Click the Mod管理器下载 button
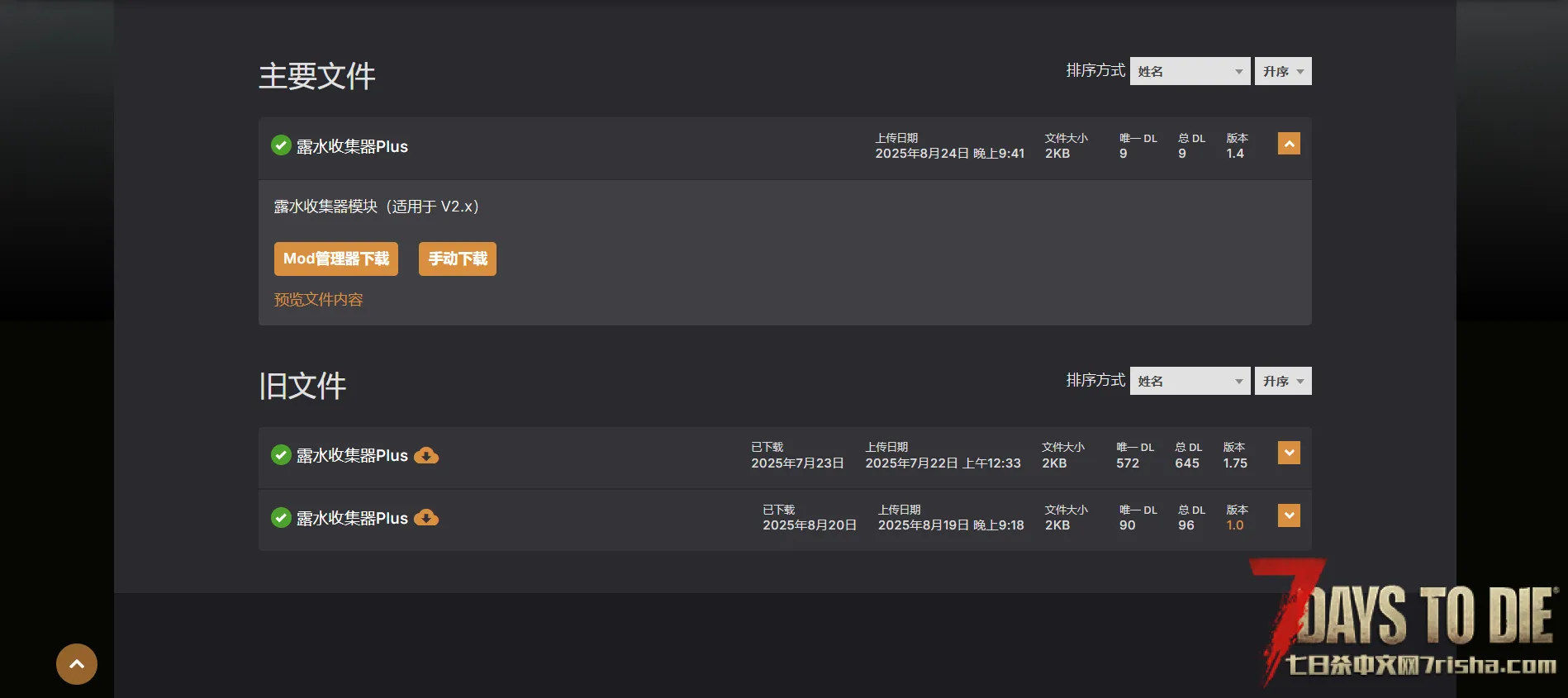The image size is (1568, 698). 336,259
